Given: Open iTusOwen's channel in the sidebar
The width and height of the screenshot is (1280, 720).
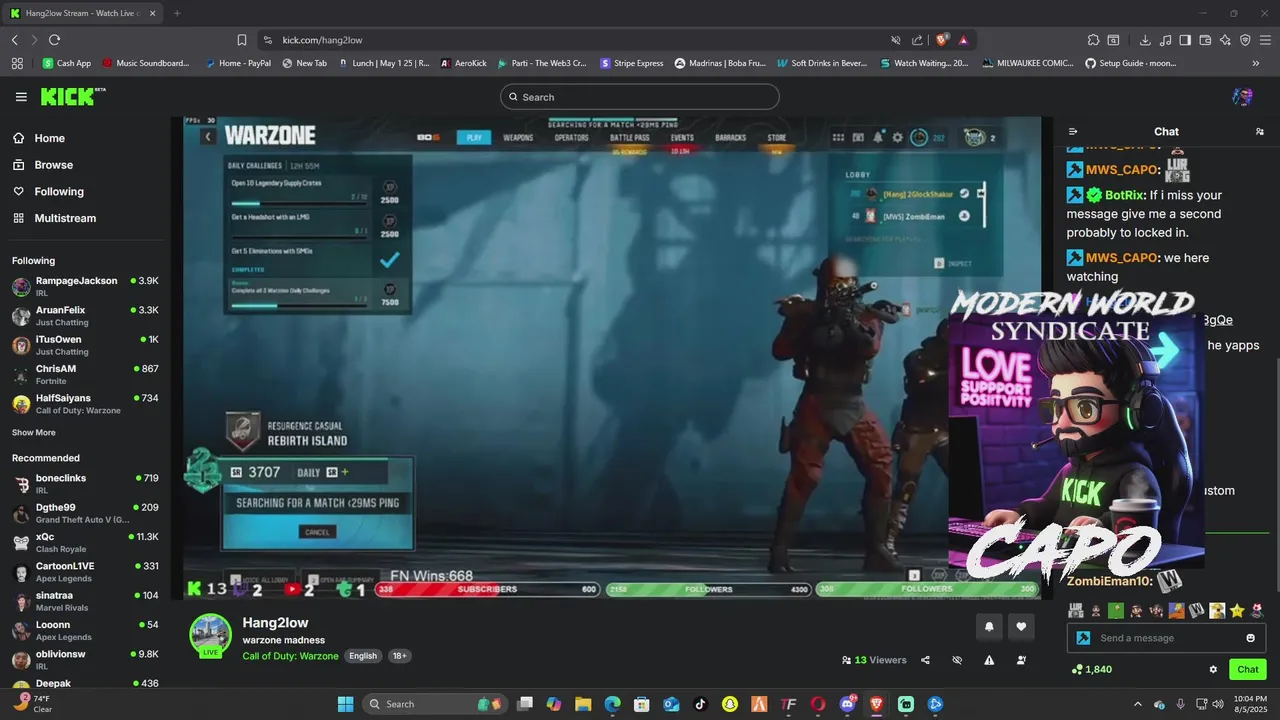Looking at the screenshot, I should 85,345.
